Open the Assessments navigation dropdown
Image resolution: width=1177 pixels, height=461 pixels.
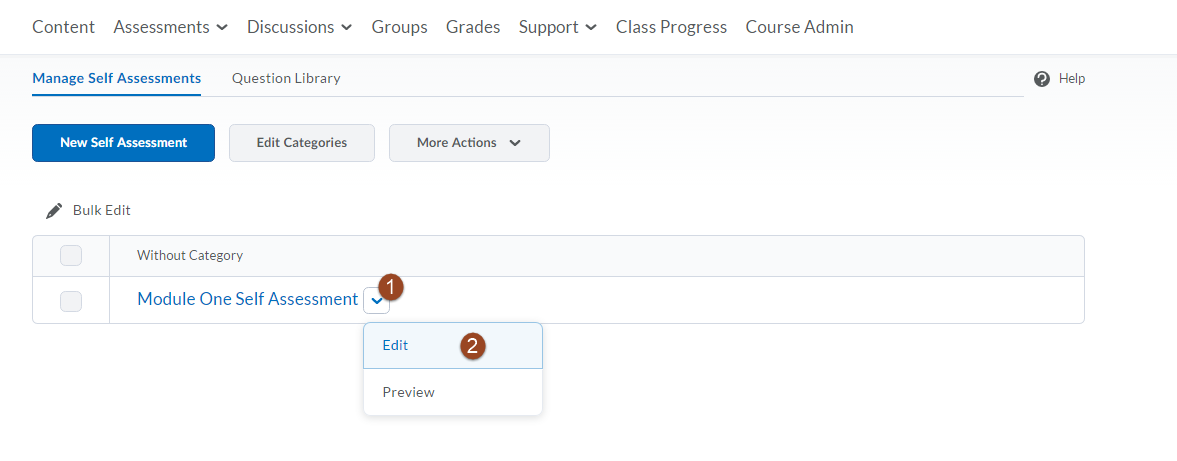tap(170, 28)
